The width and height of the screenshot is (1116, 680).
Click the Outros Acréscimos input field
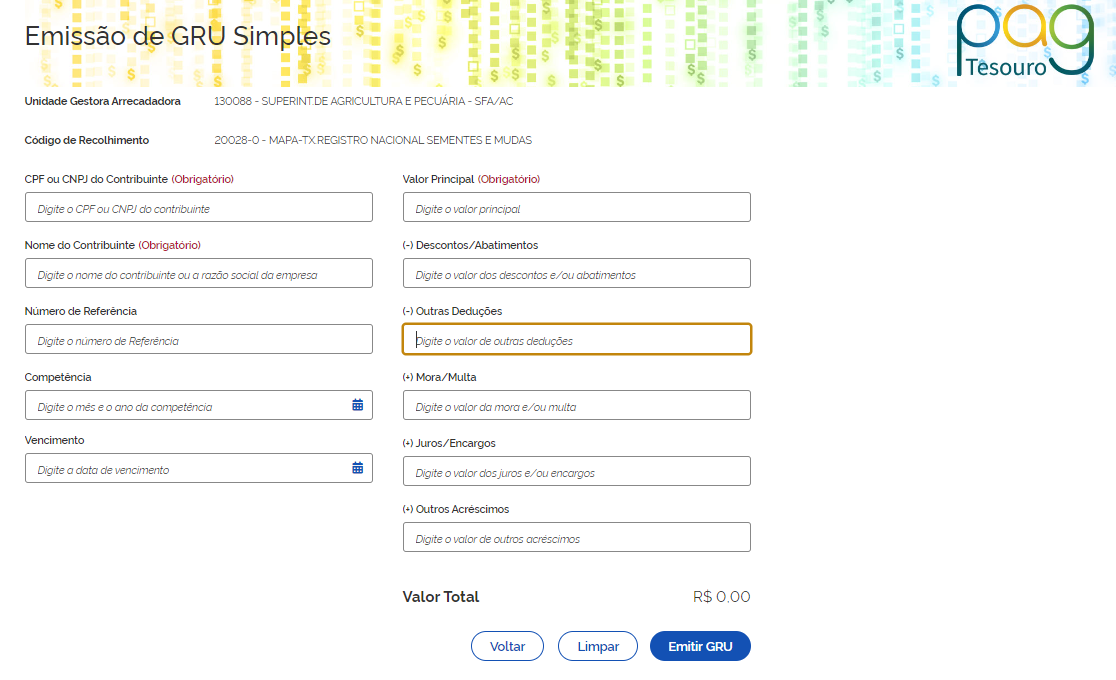(576, 538)
